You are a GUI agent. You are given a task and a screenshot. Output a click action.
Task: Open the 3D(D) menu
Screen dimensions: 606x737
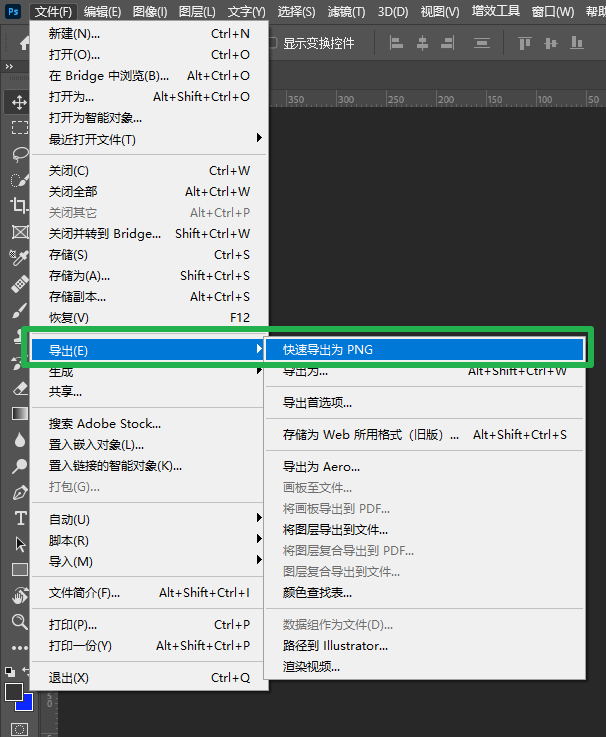[x=393, y=11]
